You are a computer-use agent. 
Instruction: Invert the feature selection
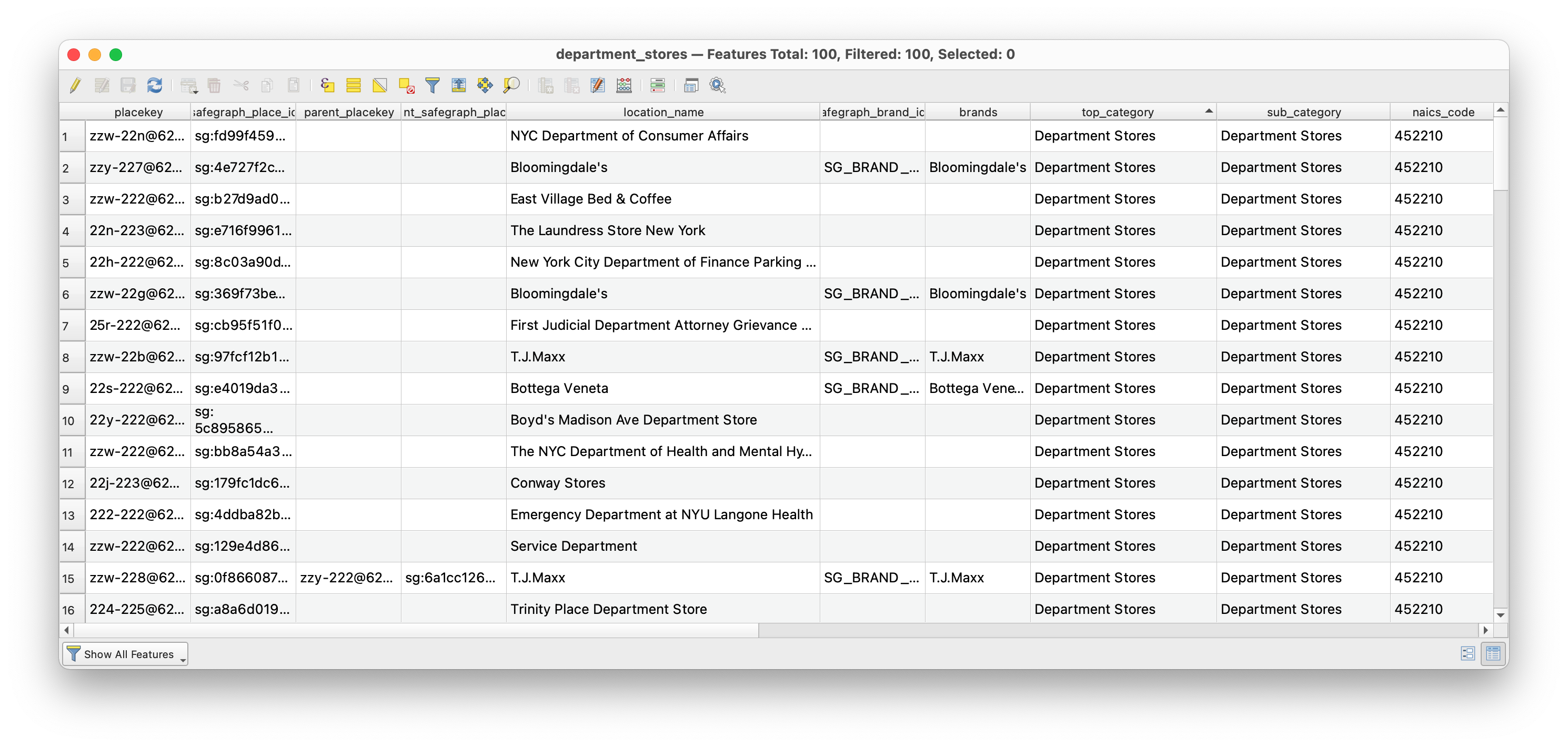[380, 85]
